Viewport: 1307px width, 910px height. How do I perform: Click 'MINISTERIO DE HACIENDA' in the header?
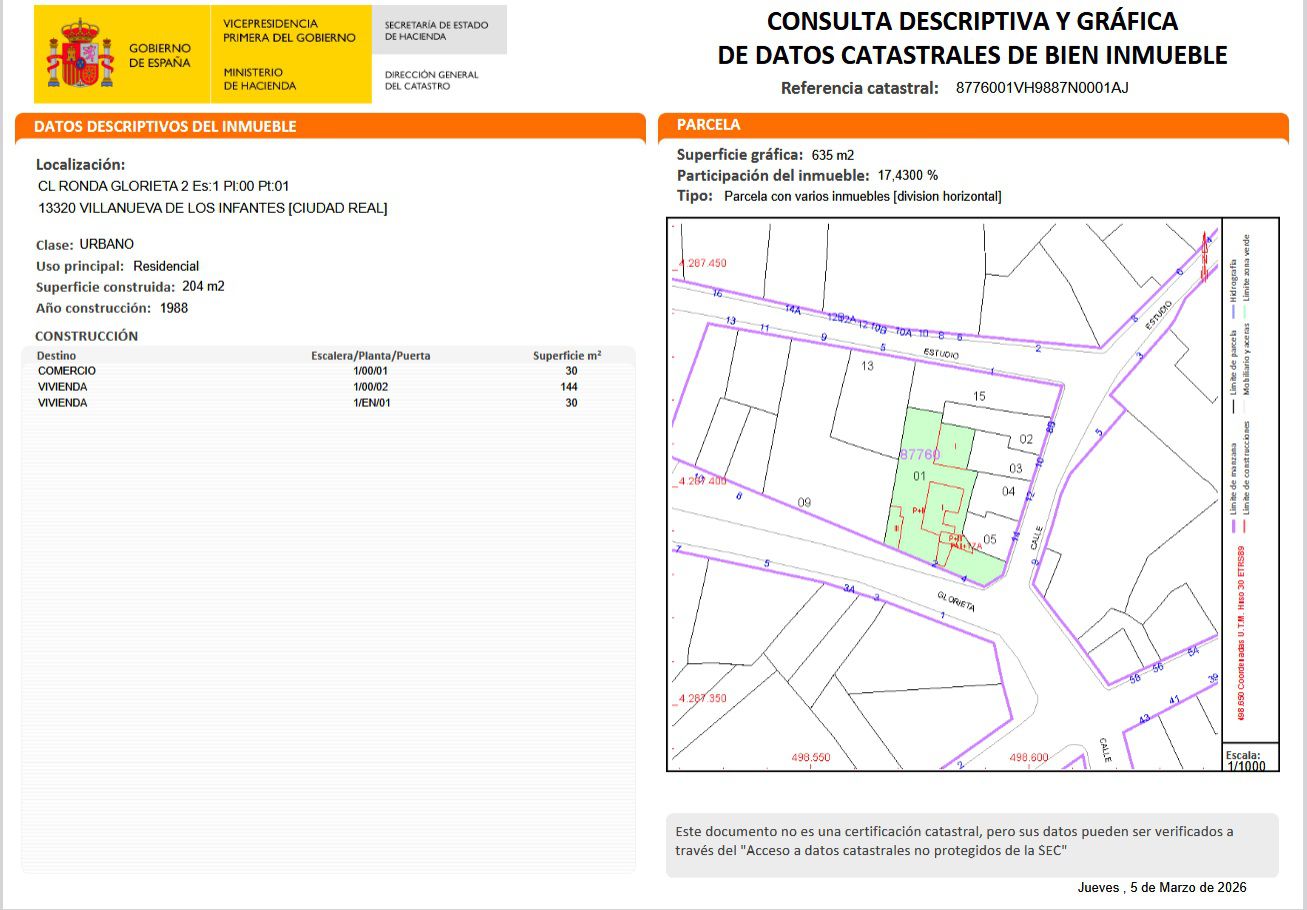(x=260, y=79)
